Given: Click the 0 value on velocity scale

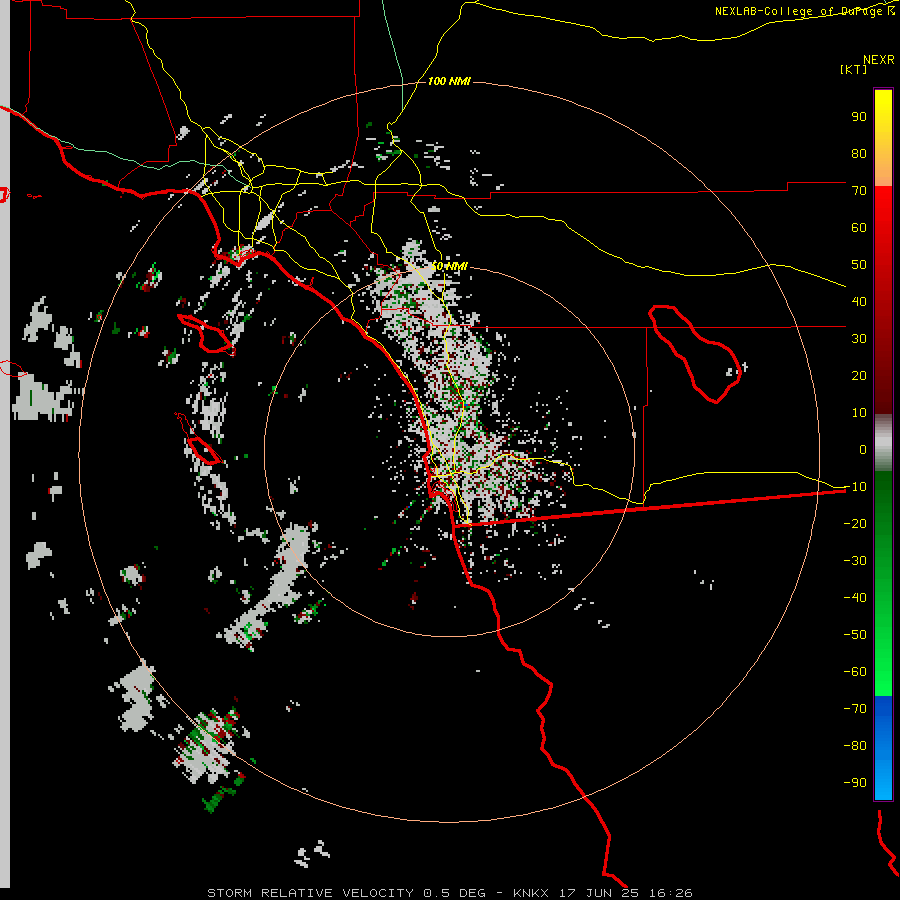Looking at the screenshot, I should (x=863, y=449).
